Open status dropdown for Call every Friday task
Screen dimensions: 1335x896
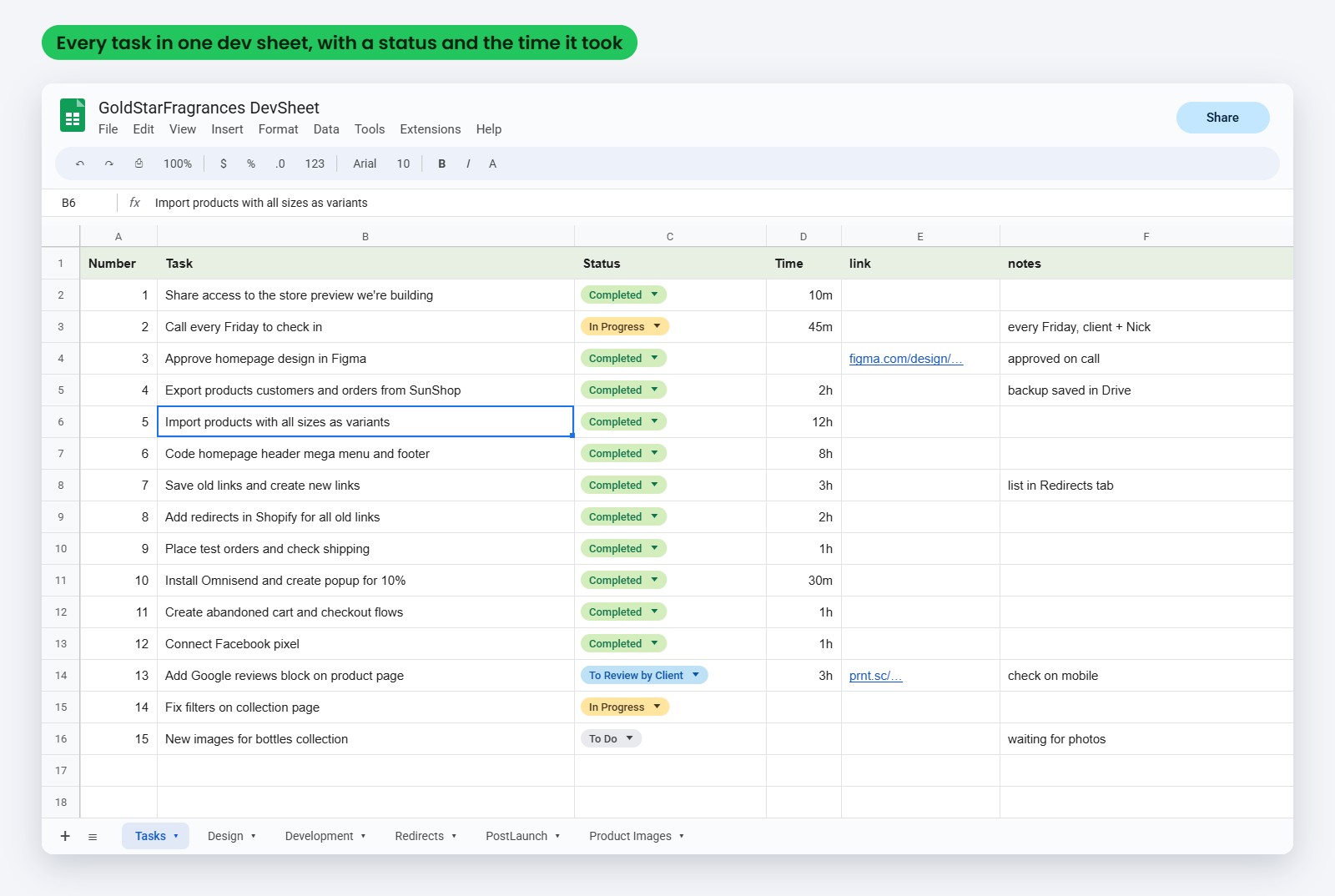pyautogui.click(x=625, y=326)
